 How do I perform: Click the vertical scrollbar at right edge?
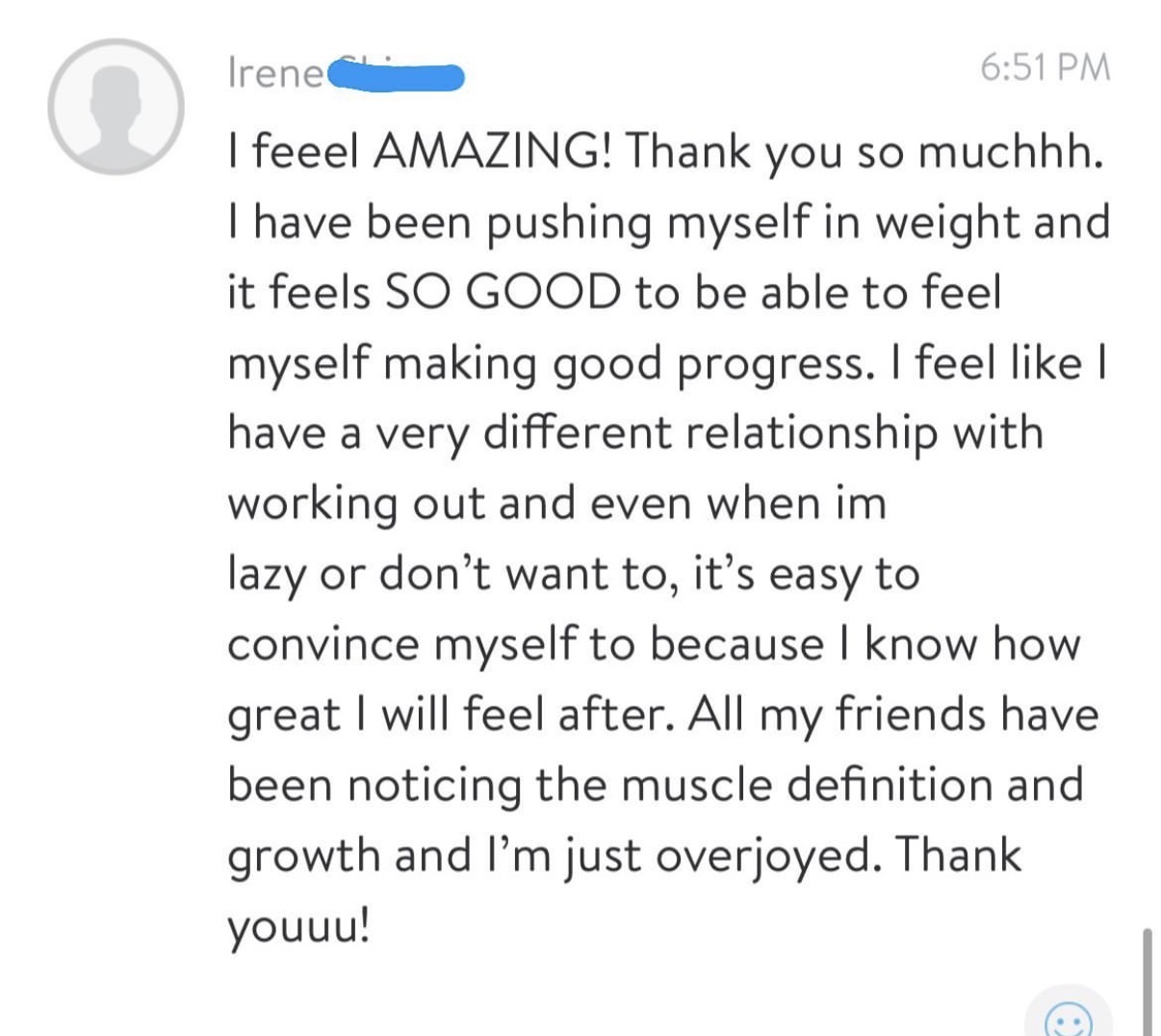pyautogui.click(x=1146, y=980)
